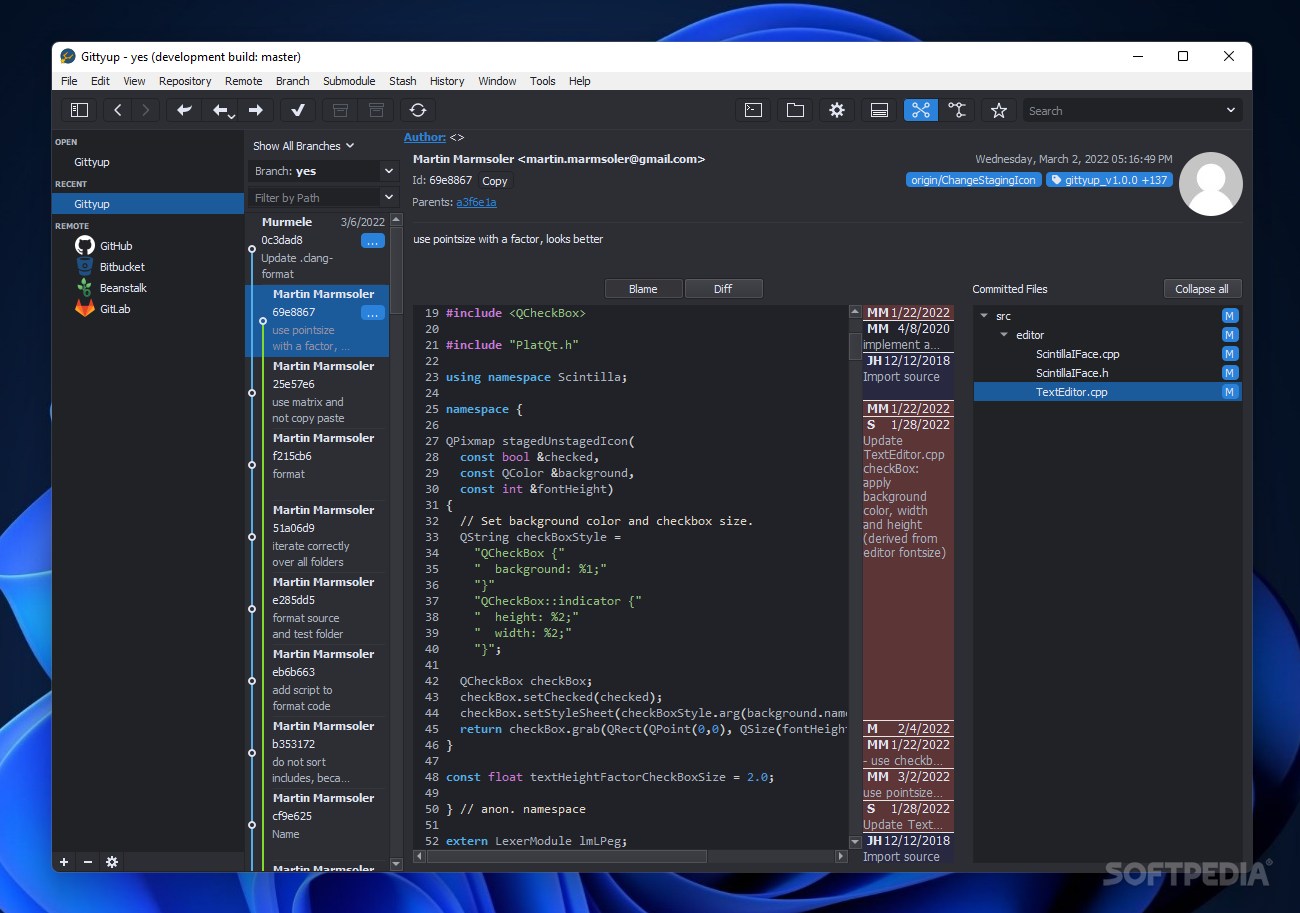Open the Branch: yes combo box

326,171
